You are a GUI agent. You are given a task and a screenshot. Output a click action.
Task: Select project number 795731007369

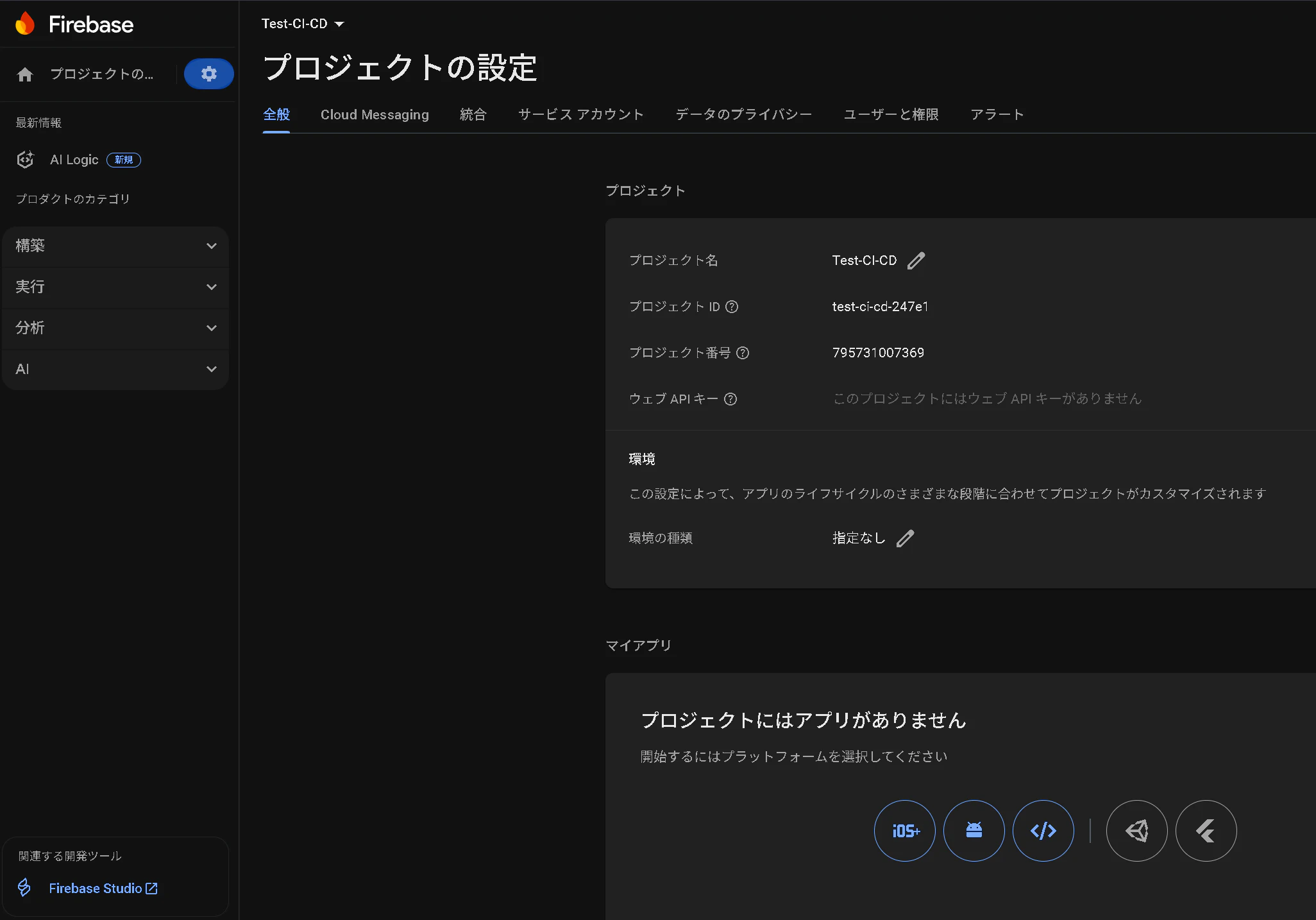point(878,353)
